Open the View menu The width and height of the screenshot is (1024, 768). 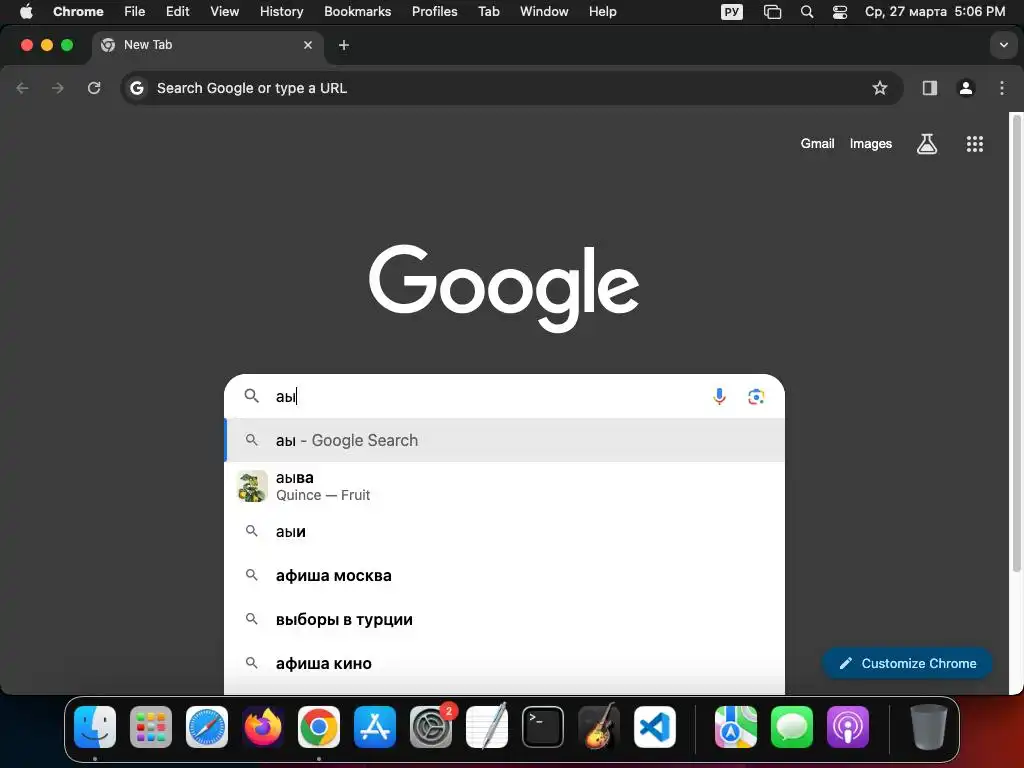224,12
